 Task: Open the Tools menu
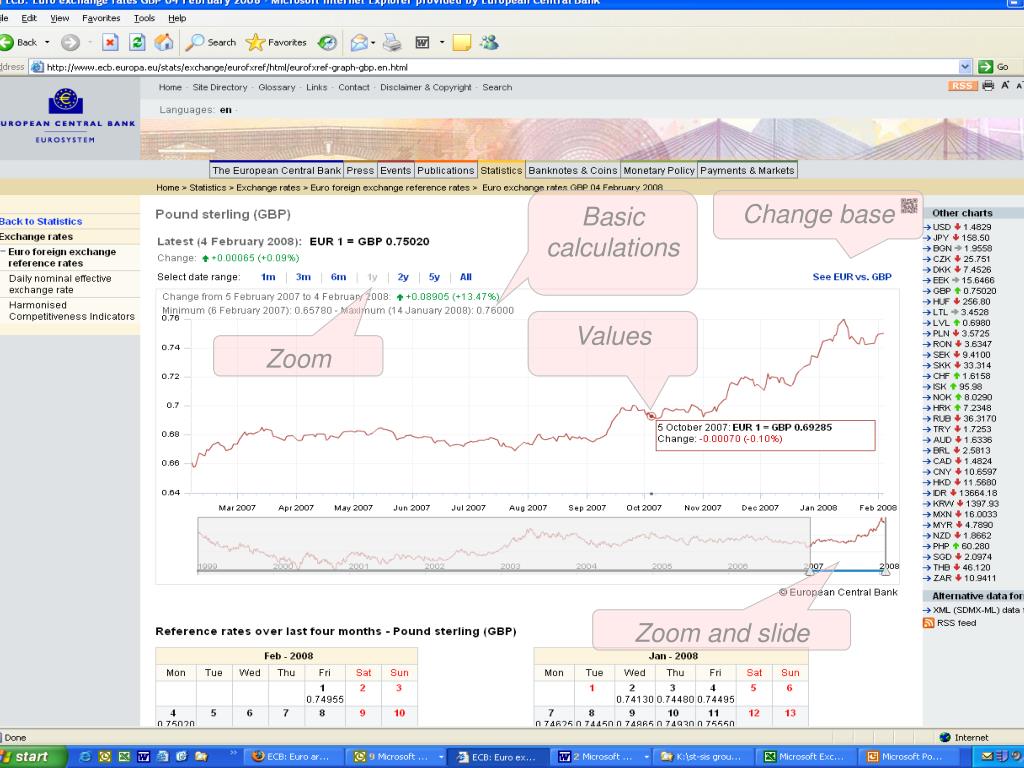(x=144, y=18)
